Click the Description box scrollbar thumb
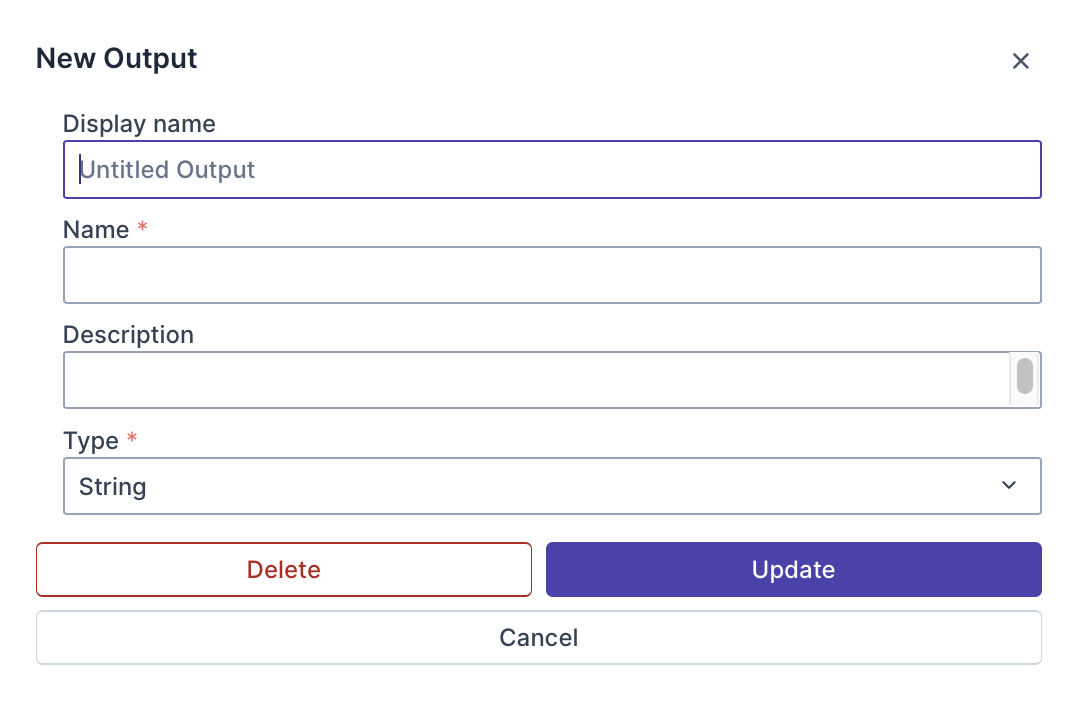 [1025, 376]
